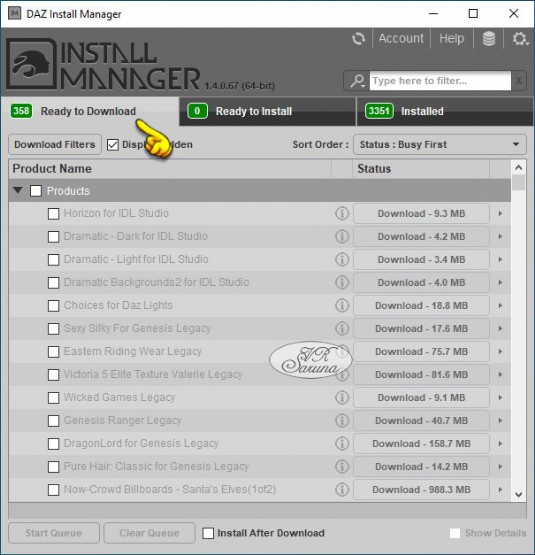
Task: Show info for Choices for Daz Lights
Action: (342, 305)
